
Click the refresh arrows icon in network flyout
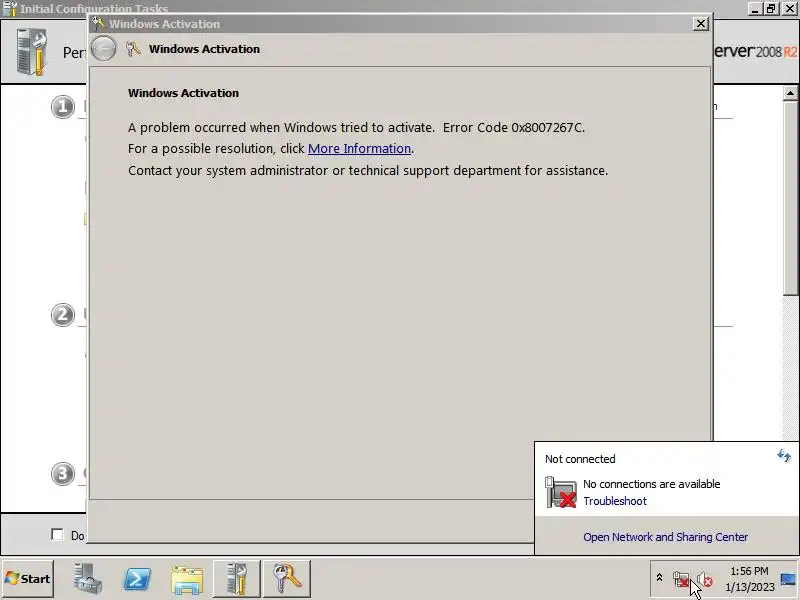pos(784,455)
